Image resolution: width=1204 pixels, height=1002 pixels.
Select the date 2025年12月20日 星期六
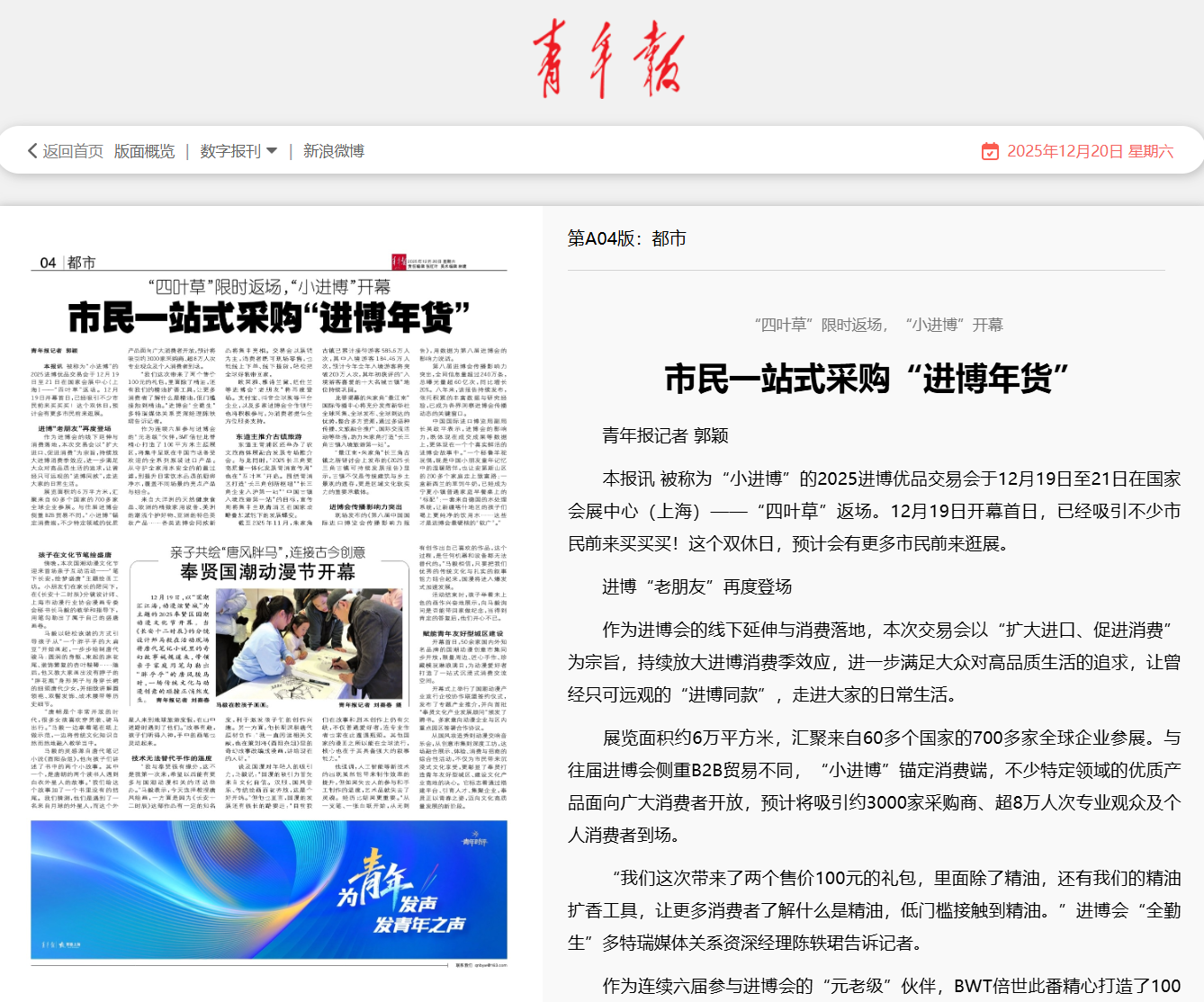1090,151
